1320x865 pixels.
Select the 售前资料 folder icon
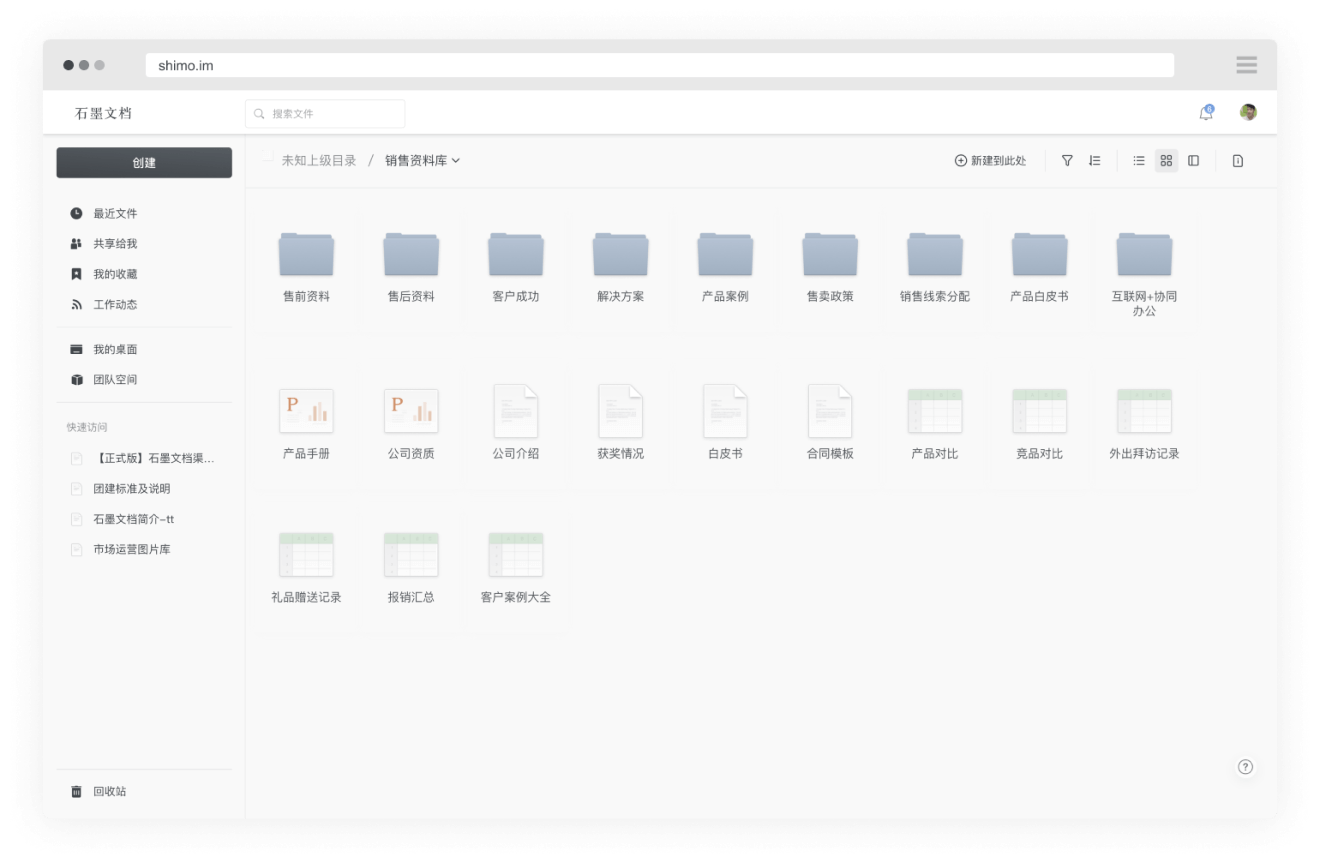tap(306, 254)
